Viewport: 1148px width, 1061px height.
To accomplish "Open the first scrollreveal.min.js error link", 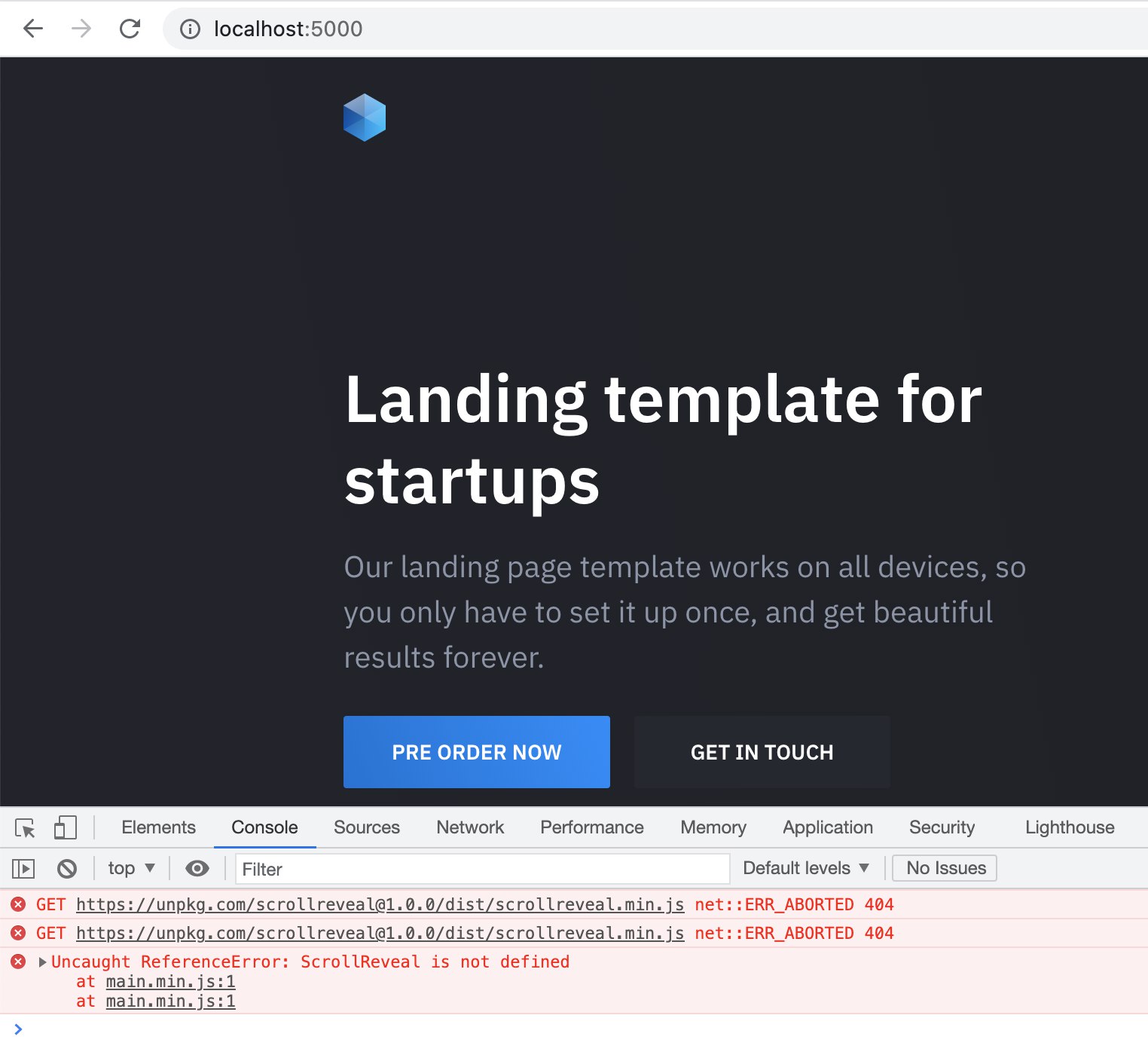I will (x=380, y=904).
